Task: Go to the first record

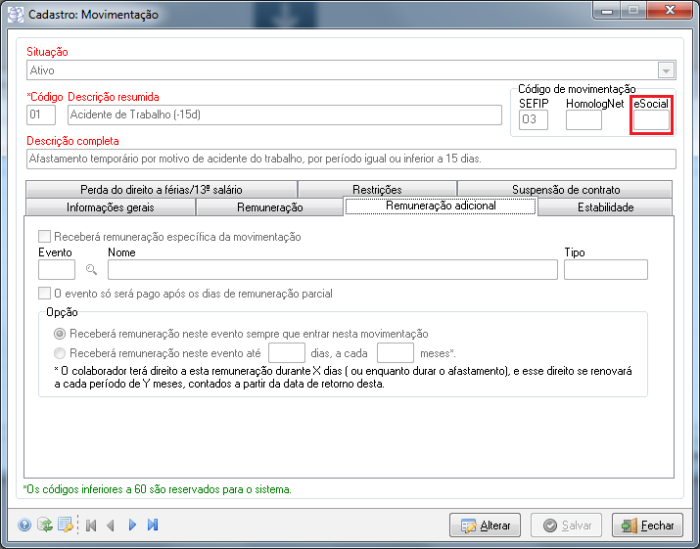Action: 90,525
